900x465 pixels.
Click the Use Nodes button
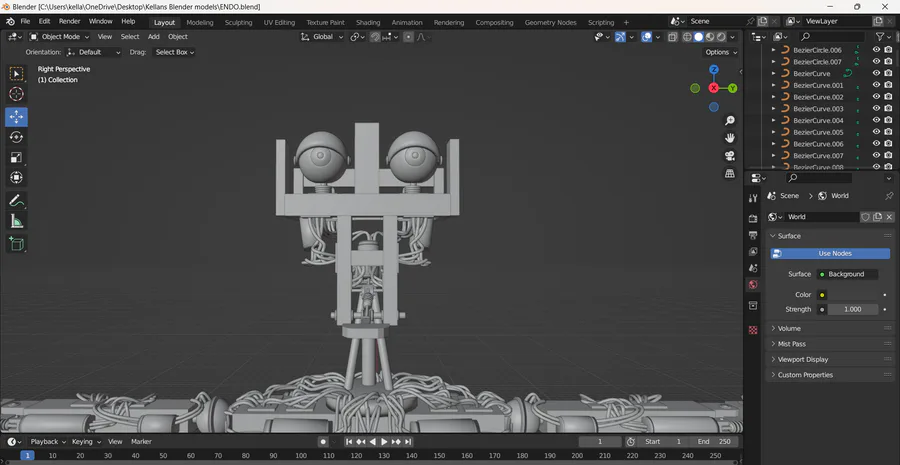click(830, 253)
